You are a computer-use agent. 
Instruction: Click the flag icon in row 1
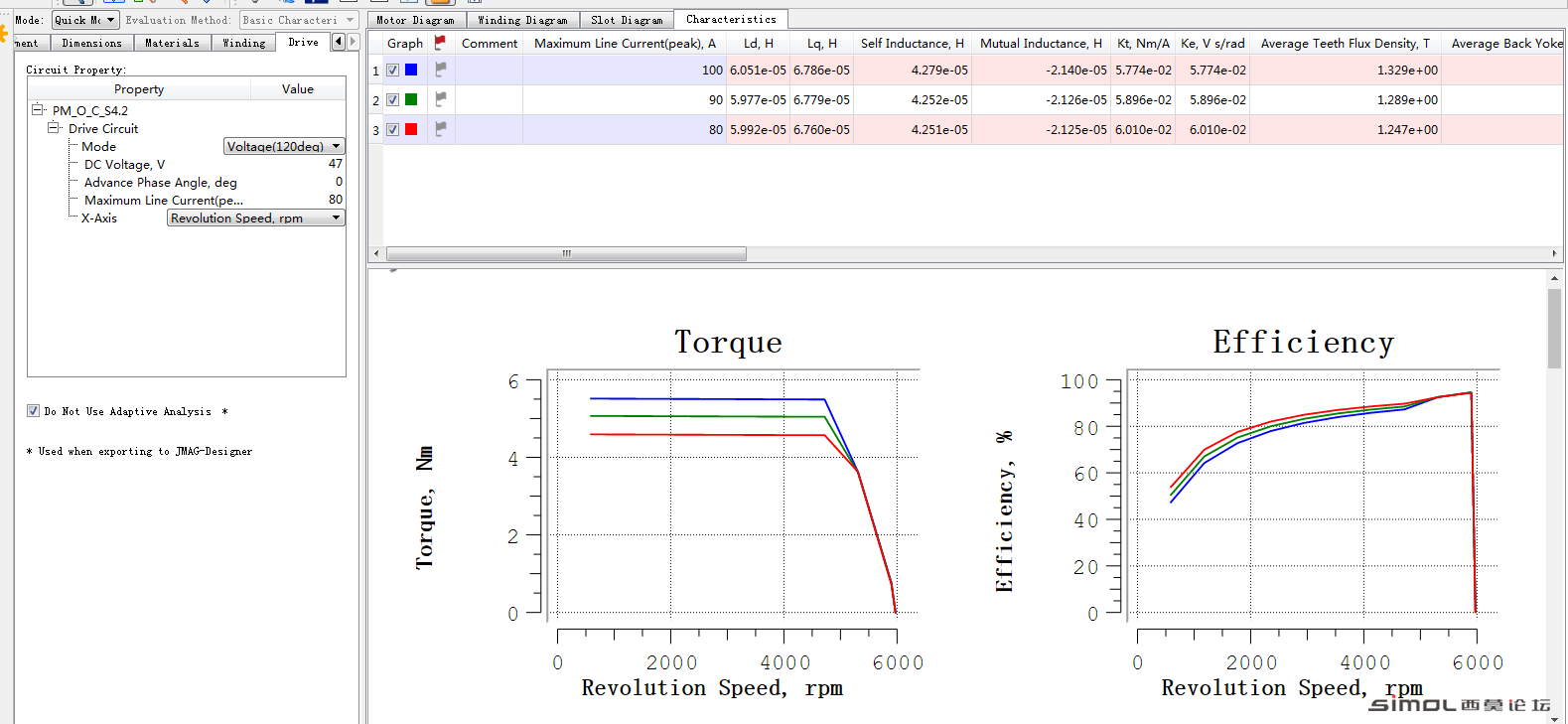(x=441, y=70)
